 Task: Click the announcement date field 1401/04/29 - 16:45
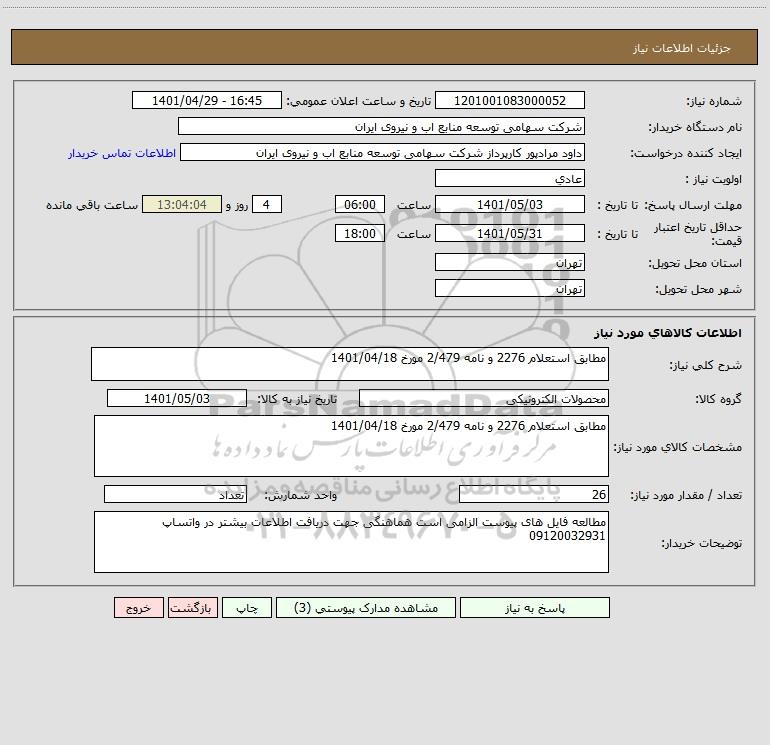[x=207, y=100]
